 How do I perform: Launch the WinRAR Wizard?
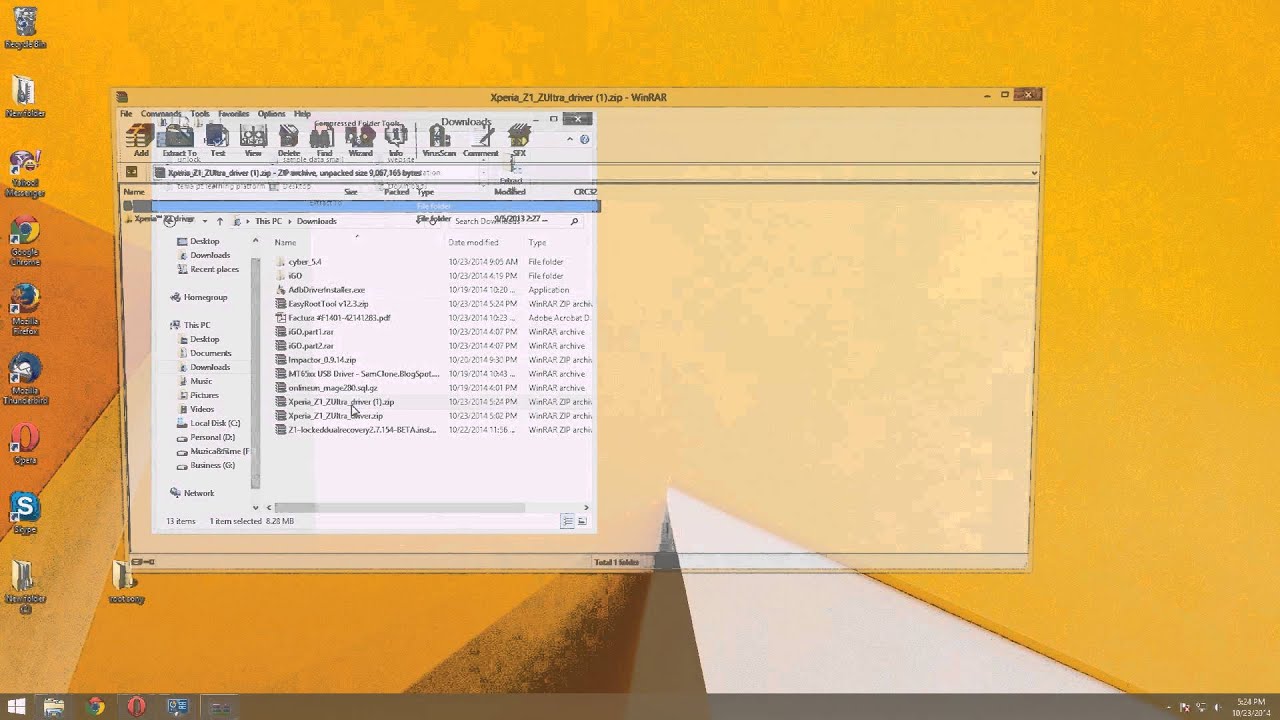360,140
